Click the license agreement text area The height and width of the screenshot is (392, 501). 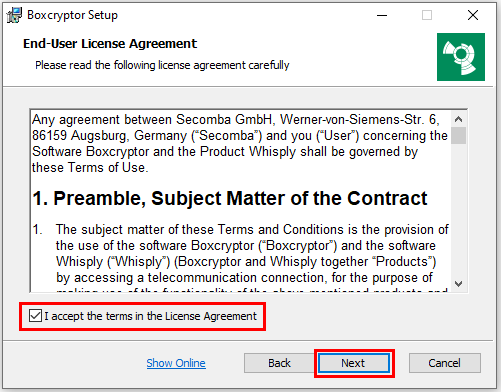241,201
